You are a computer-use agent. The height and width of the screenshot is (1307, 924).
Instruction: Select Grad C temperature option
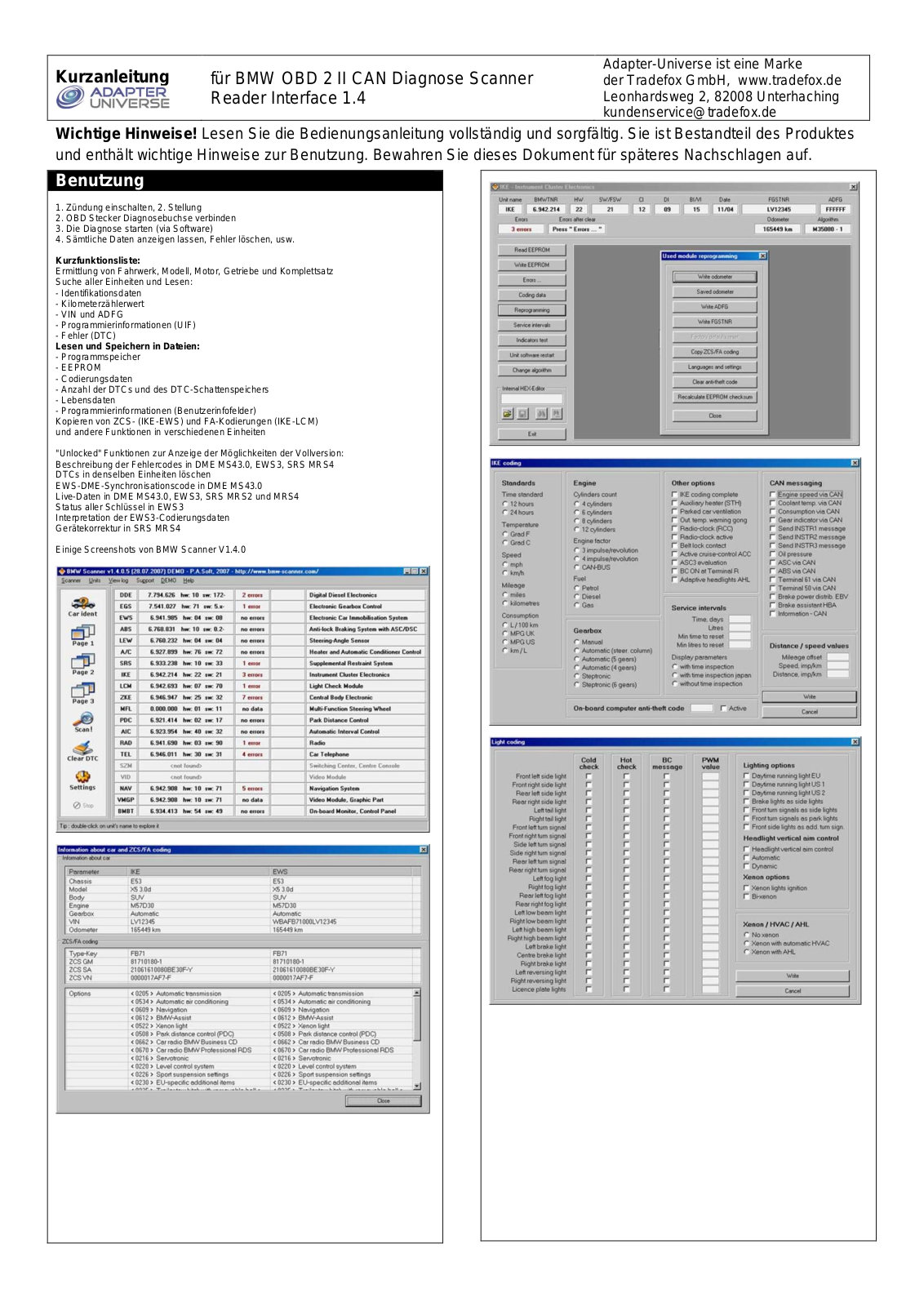517,543
